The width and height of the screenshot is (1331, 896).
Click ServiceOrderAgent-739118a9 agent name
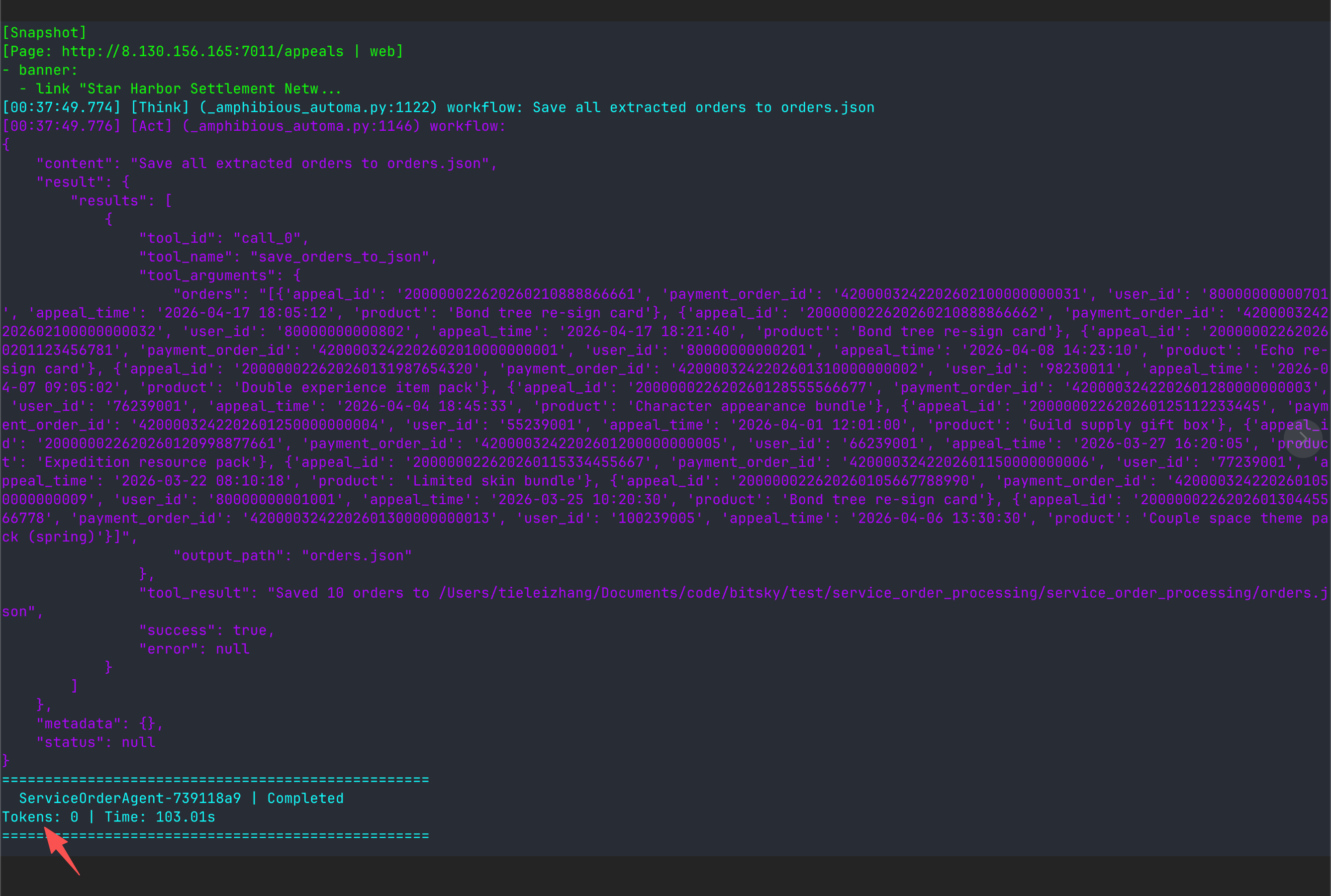coord(130,798)
